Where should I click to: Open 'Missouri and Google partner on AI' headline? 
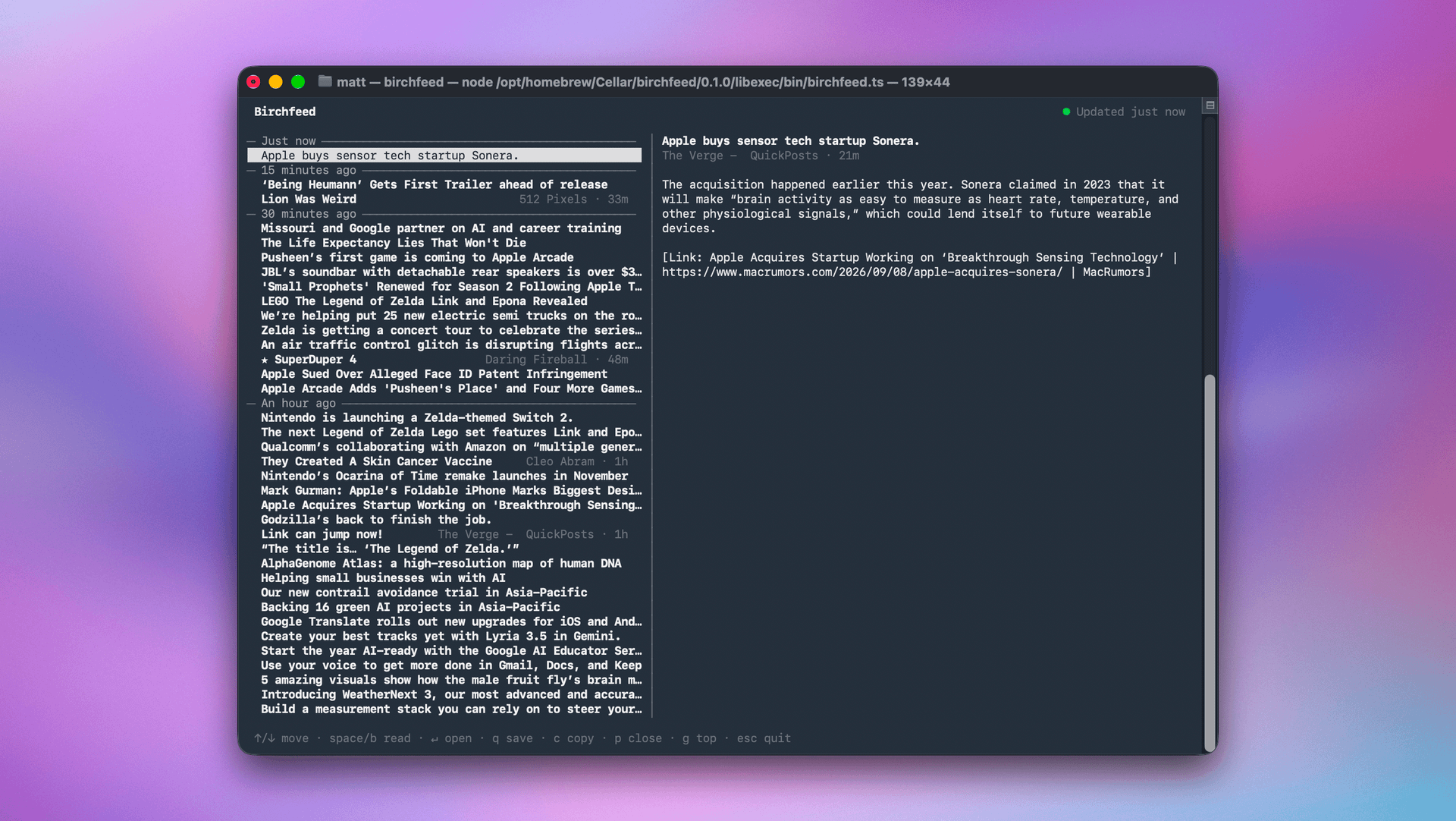tap(441, 228)
